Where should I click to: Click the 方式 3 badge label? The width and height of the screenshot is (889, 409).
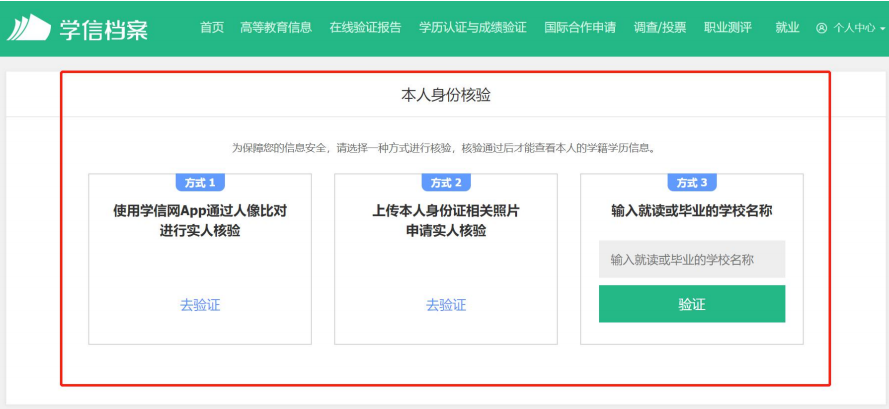pos(692,182)
